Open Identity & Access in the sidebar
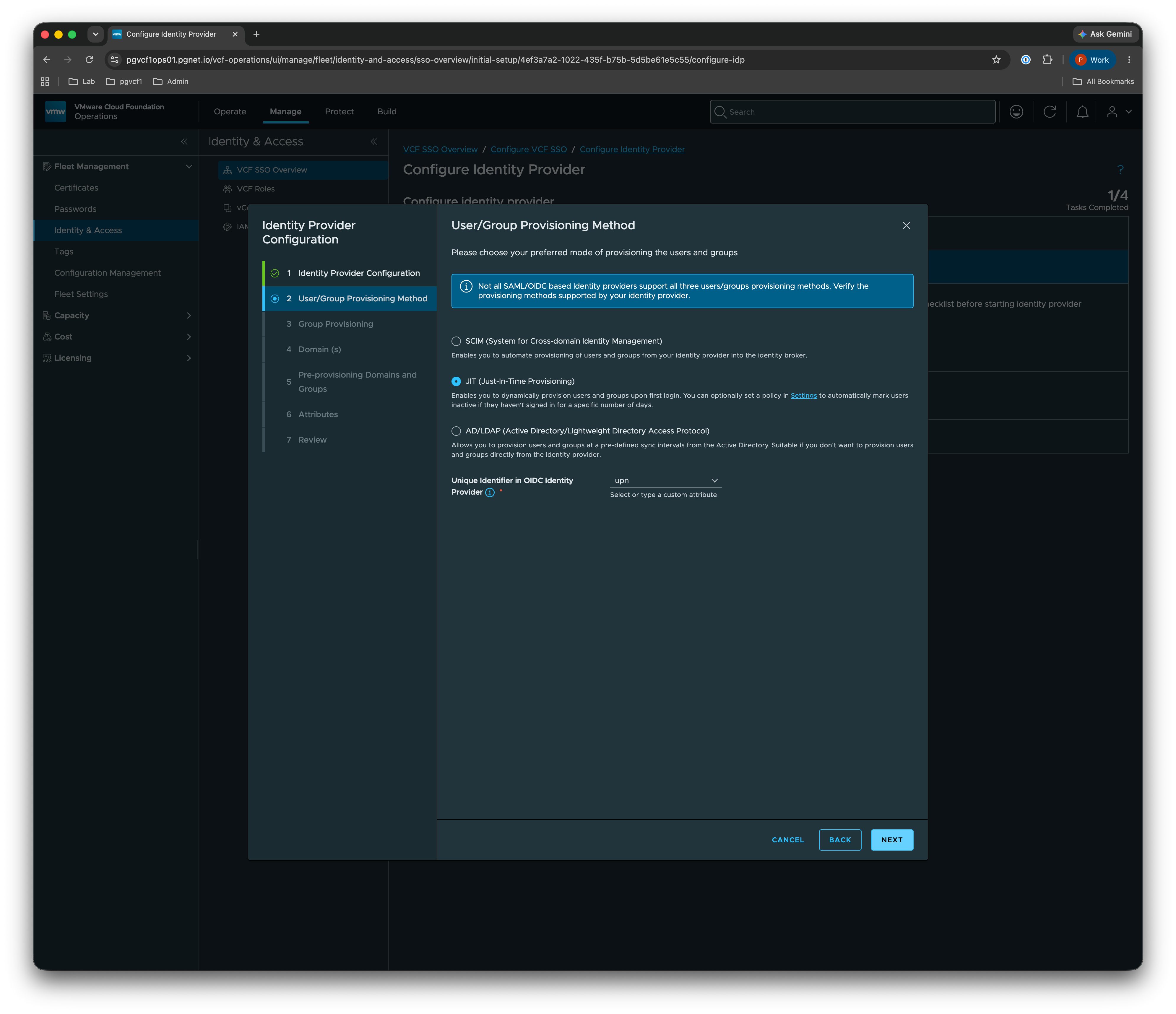Image resolution: width=1176 pixels, height=1014 pixels. [x=88, y=230]
